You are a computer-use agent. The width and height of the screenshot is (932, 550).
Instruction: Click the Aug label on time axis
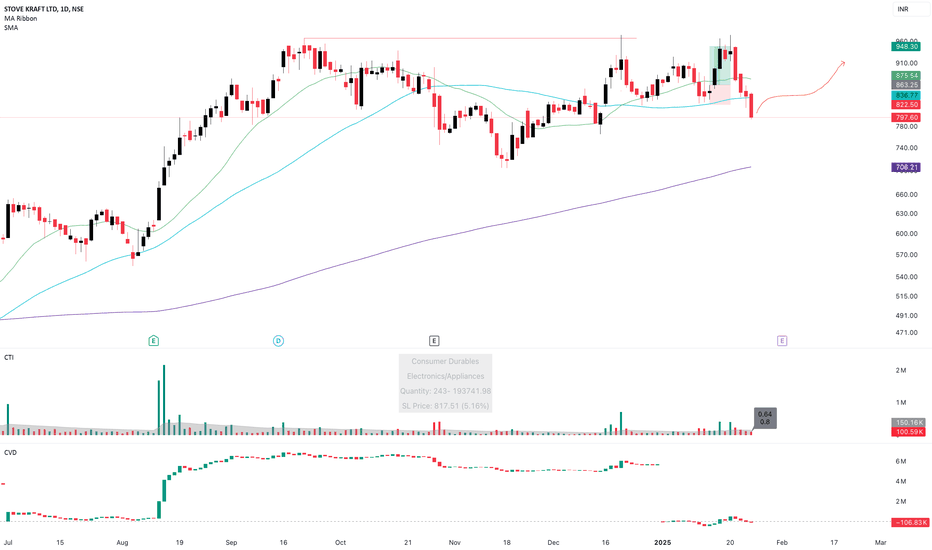pos(122,542)
